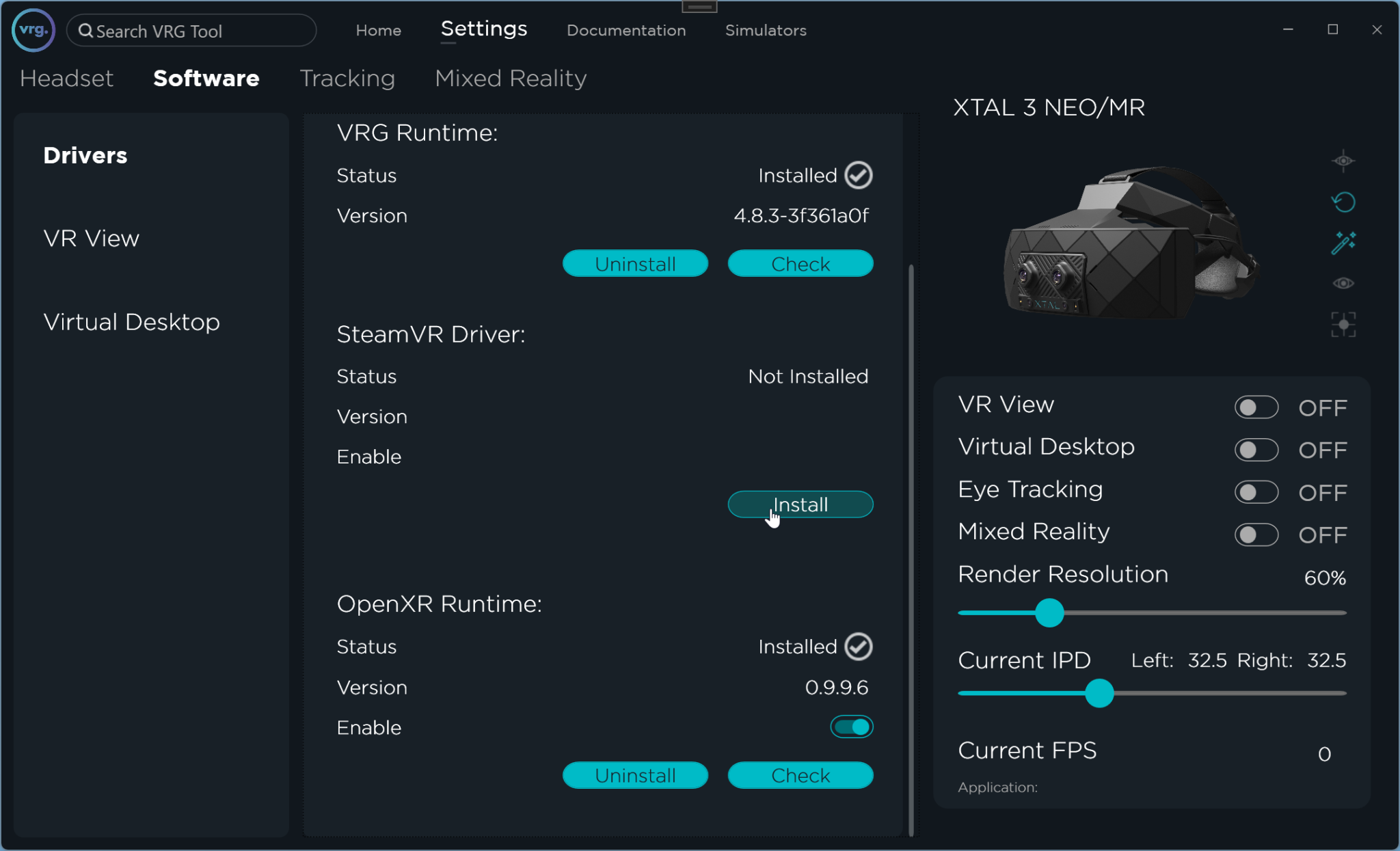This screenshot has width=1400, height=851.
Task: Disable the OpenXR Runtime Enable toggle
Action: [x=851, y=727]
